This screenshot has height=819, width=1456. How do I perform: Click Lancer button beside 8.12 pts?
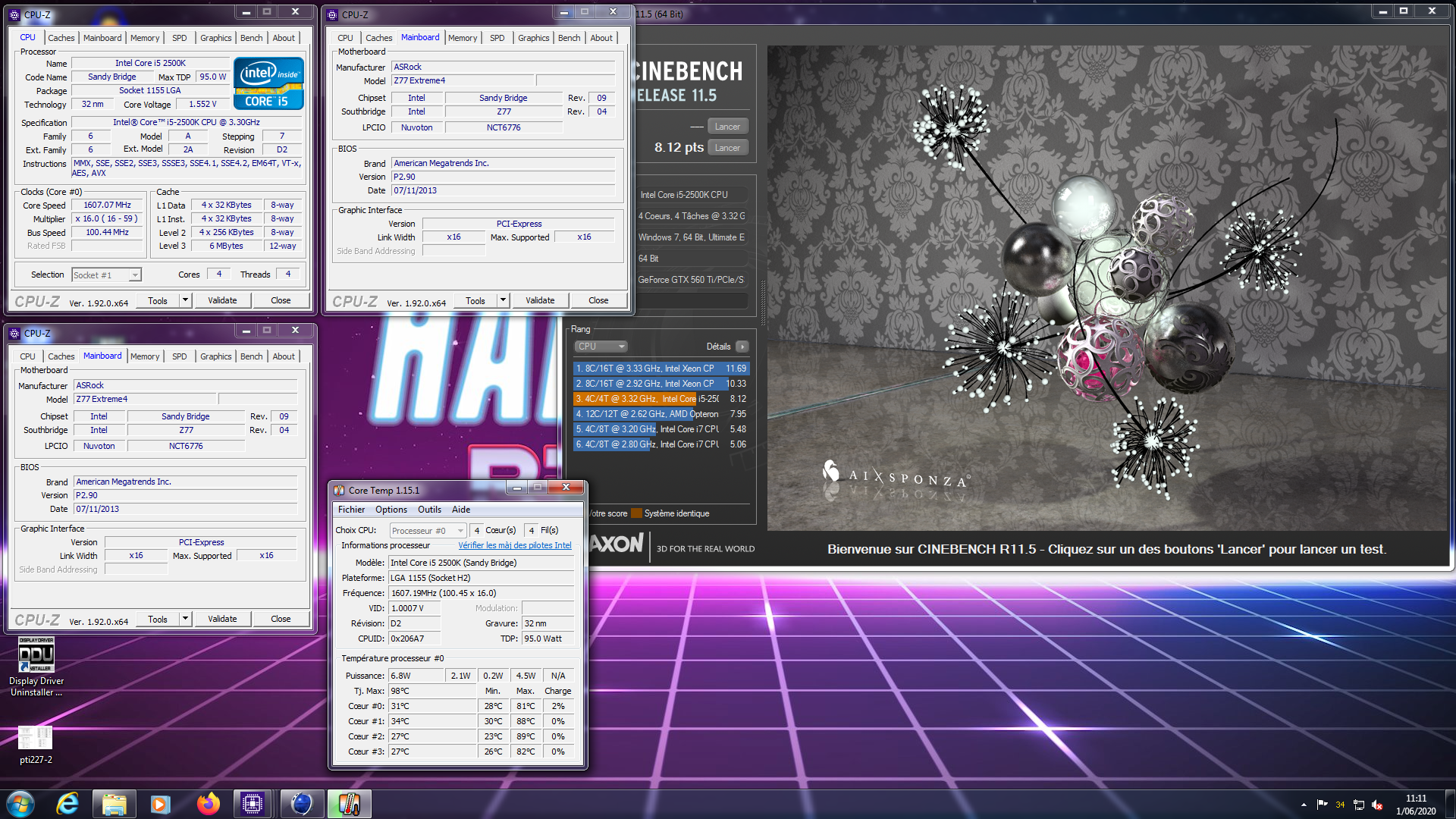tap(727, 148)
